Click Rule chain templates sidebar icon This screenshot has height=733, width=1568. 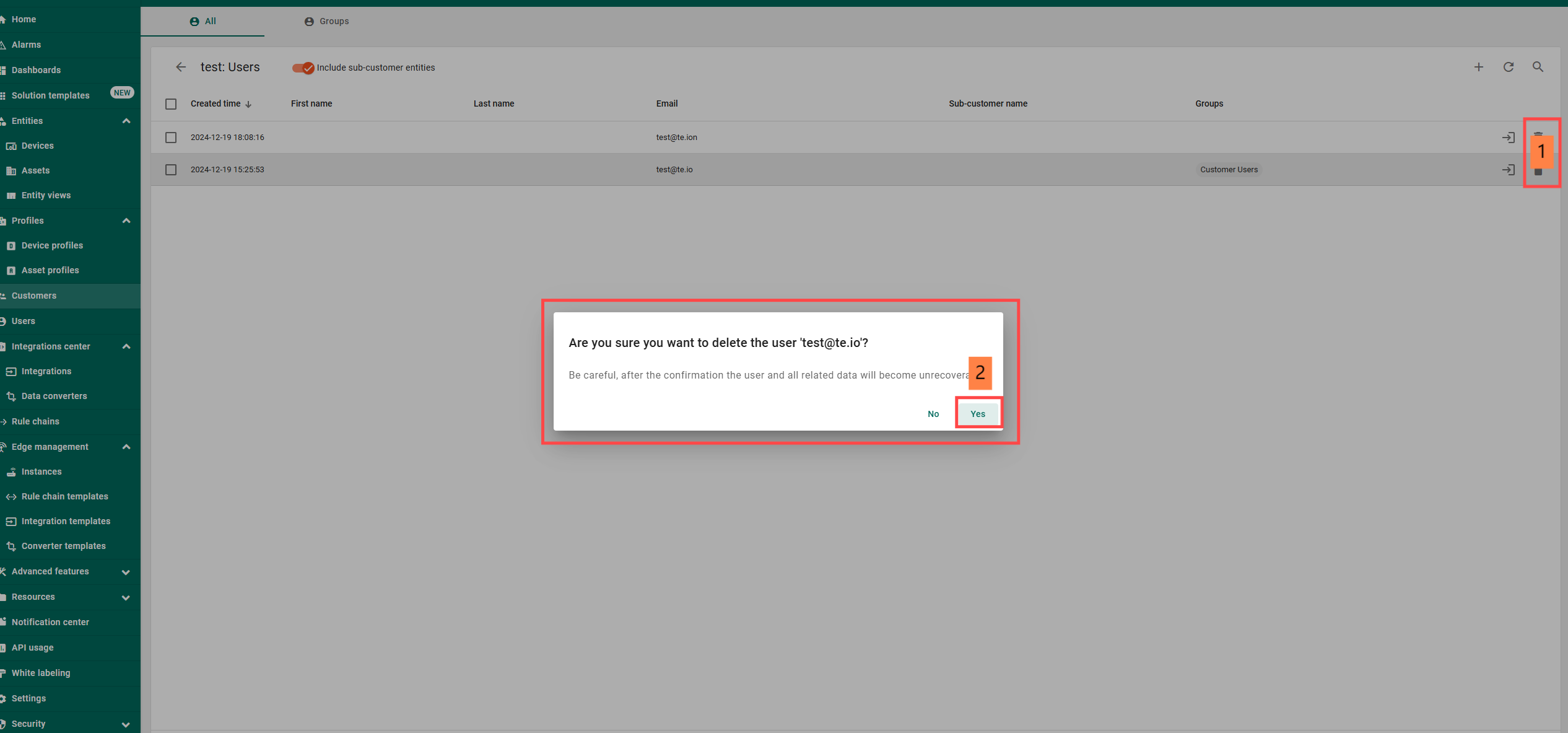(x=11, y=497)
